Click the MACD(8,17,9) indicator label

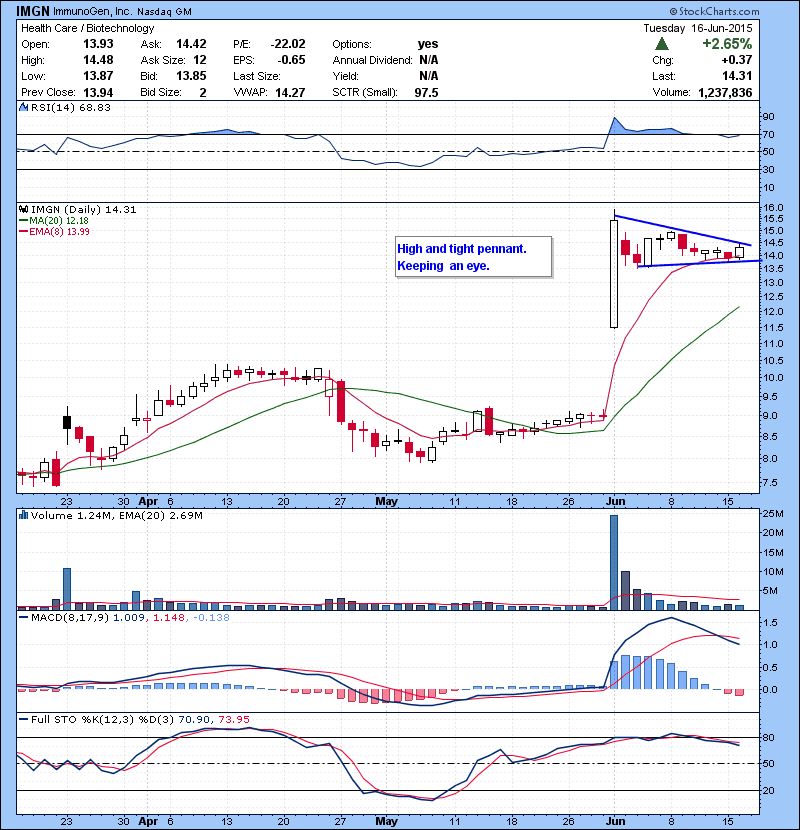[70, 617]
